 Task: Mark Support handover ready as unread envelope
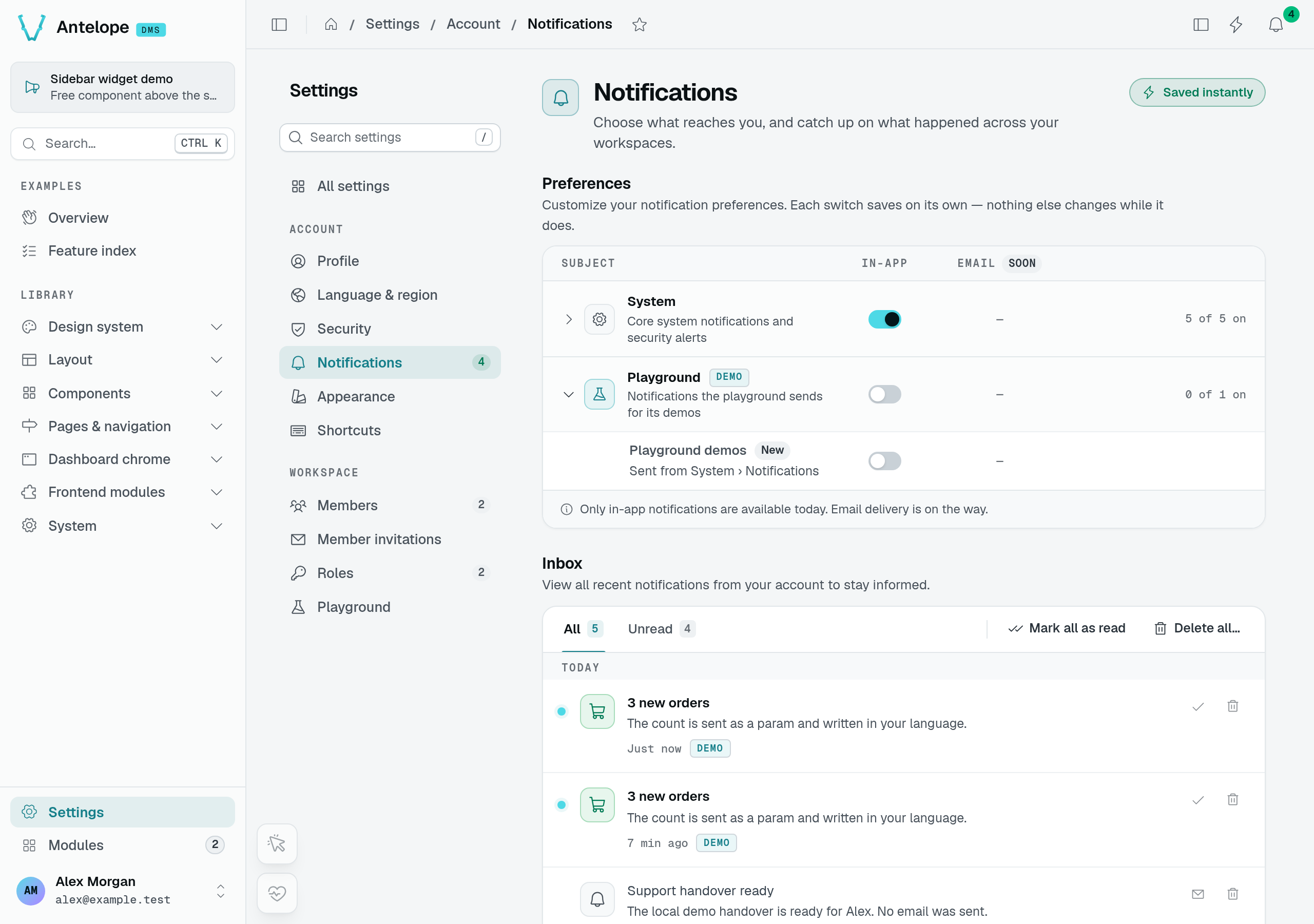1198,894
